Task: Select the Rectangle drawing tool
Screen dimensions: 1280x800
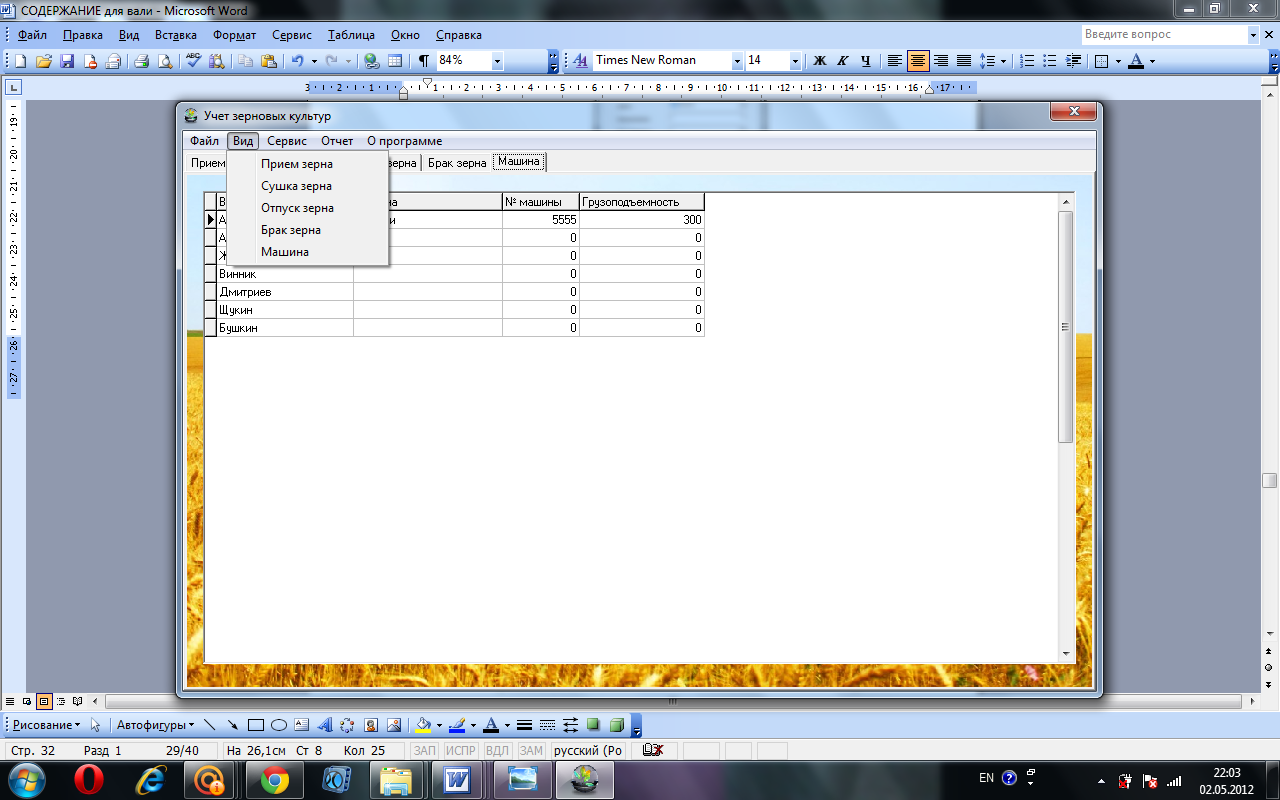Action: tap(255, 725)
